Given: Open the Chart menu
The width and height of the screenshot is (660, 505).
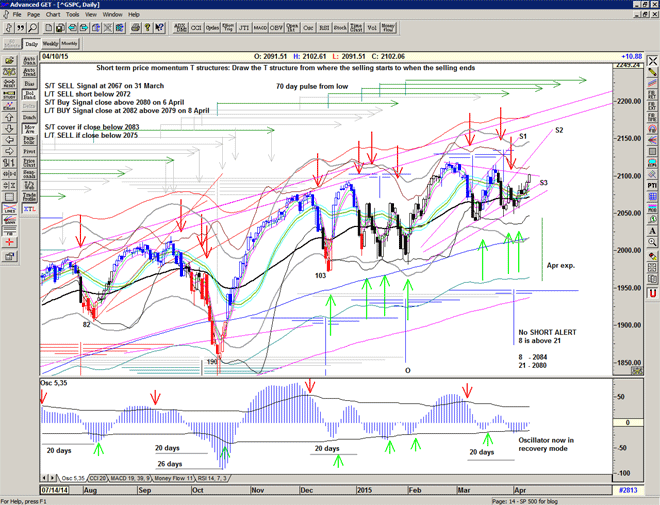Looking at the screenshot, I should point(52,15).
